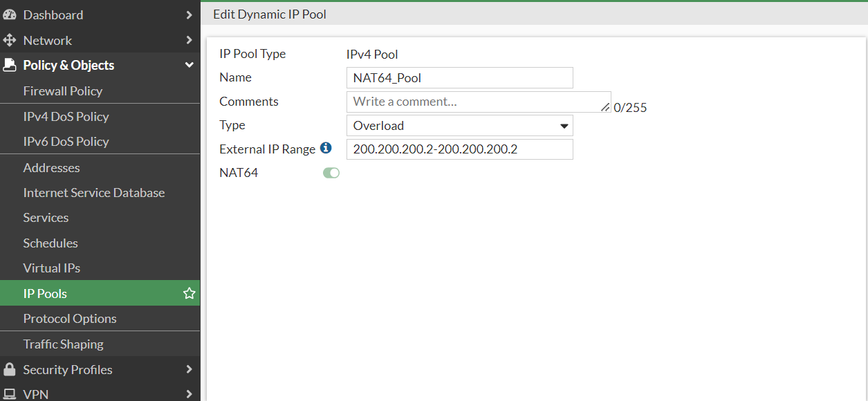Expand the Dashboard menu chevron
This screenshot has width=868, height=401.
point(189,15)
